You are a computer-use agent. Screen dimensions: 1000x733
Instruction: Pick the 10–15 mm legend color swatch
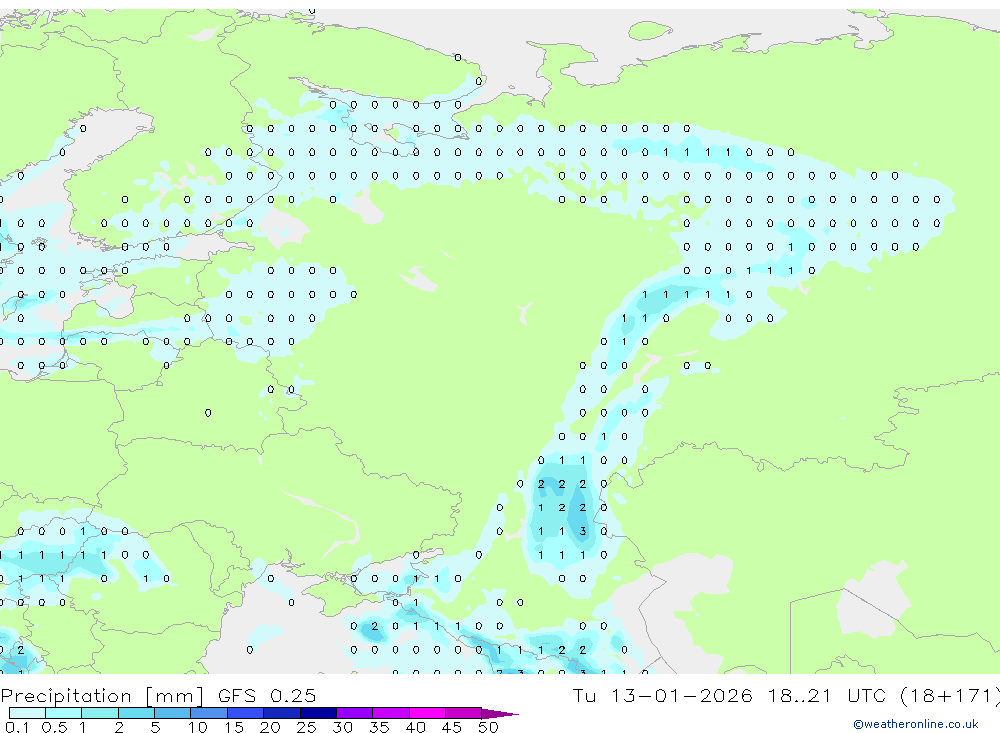coord(209,713)
